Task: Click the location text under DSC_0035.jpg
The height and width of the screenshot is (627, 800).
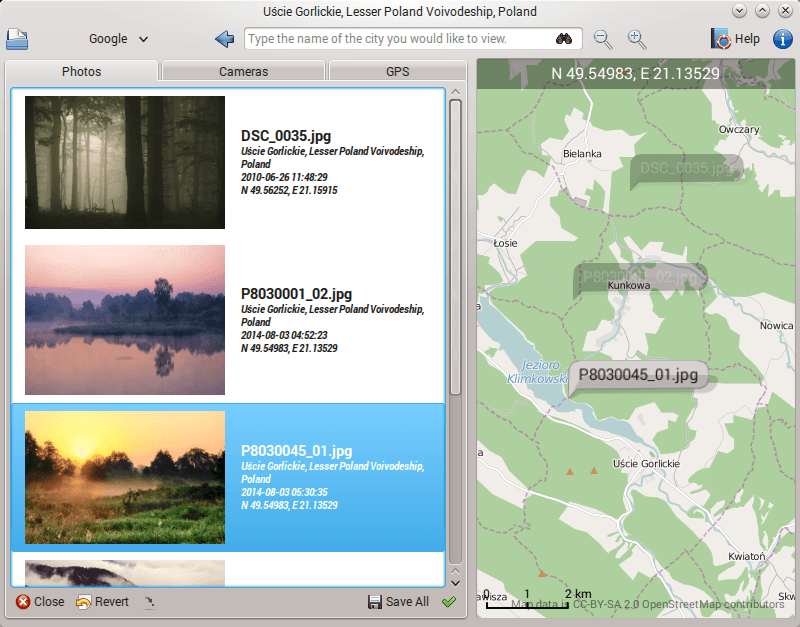Action: pyautogui.click(x=333, y=158)
